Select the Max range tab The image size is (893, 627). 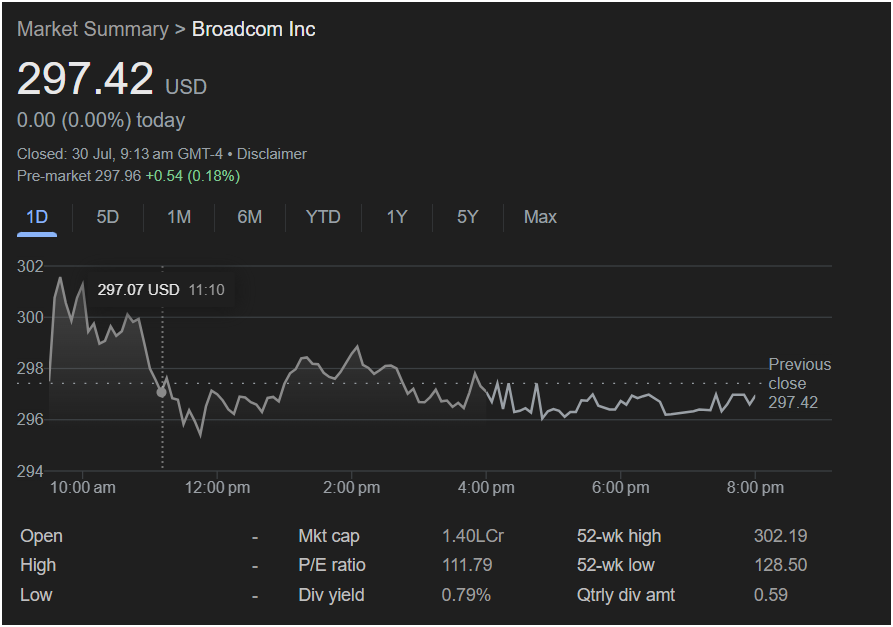click(540, 217)
